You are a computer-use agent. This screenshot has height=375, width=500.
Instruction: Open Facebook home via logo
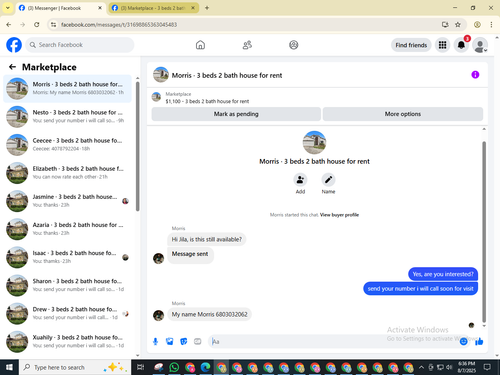pyautogui.click(x=14, y=45)
